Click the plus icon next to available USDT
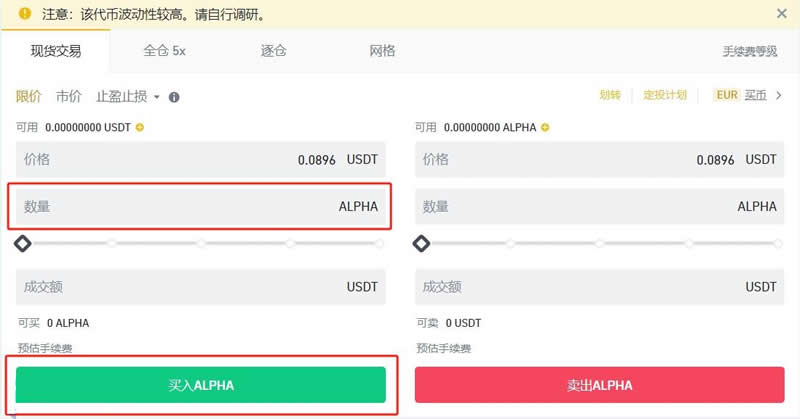 coord(140,127)
